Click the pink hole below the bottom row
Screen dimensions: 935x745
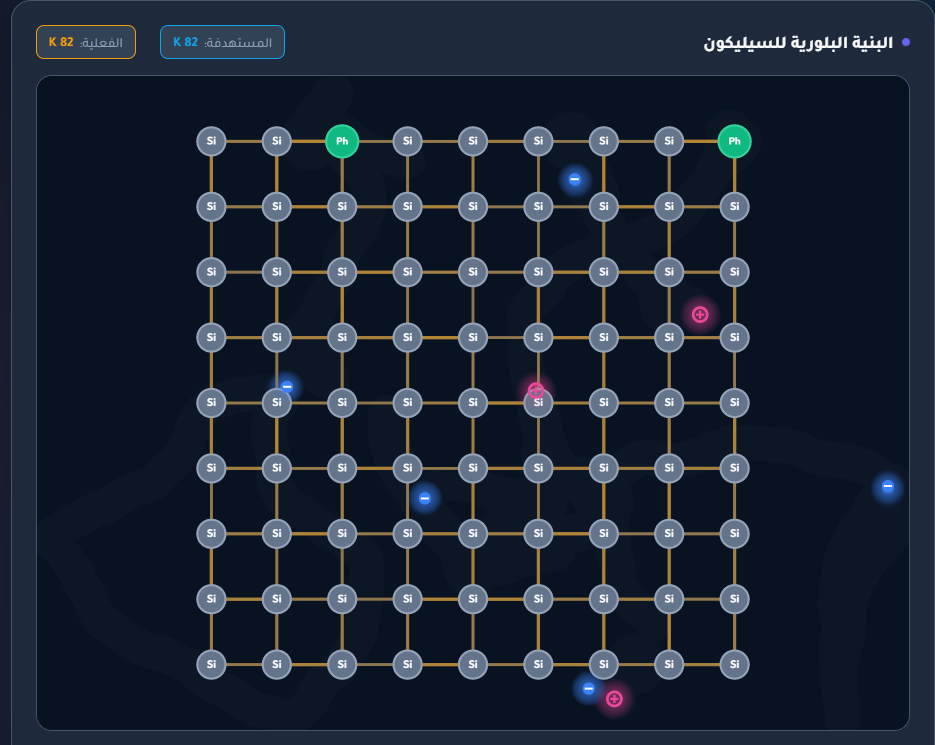click(x=614, y=699)
